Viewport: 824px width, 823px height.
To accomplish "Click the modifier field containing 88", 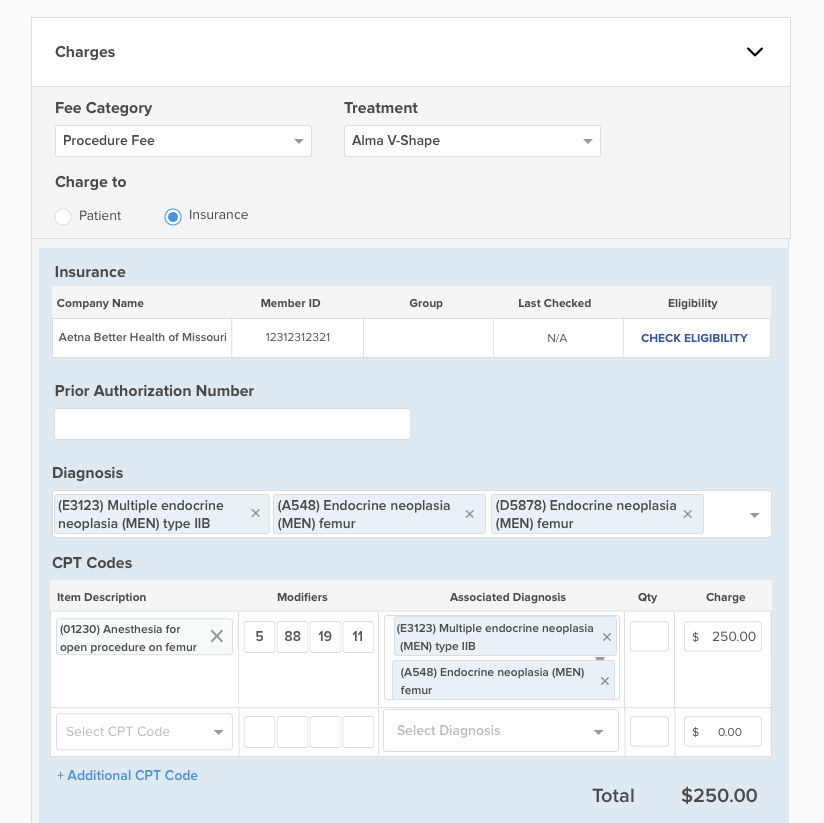I will click(292, 636).
